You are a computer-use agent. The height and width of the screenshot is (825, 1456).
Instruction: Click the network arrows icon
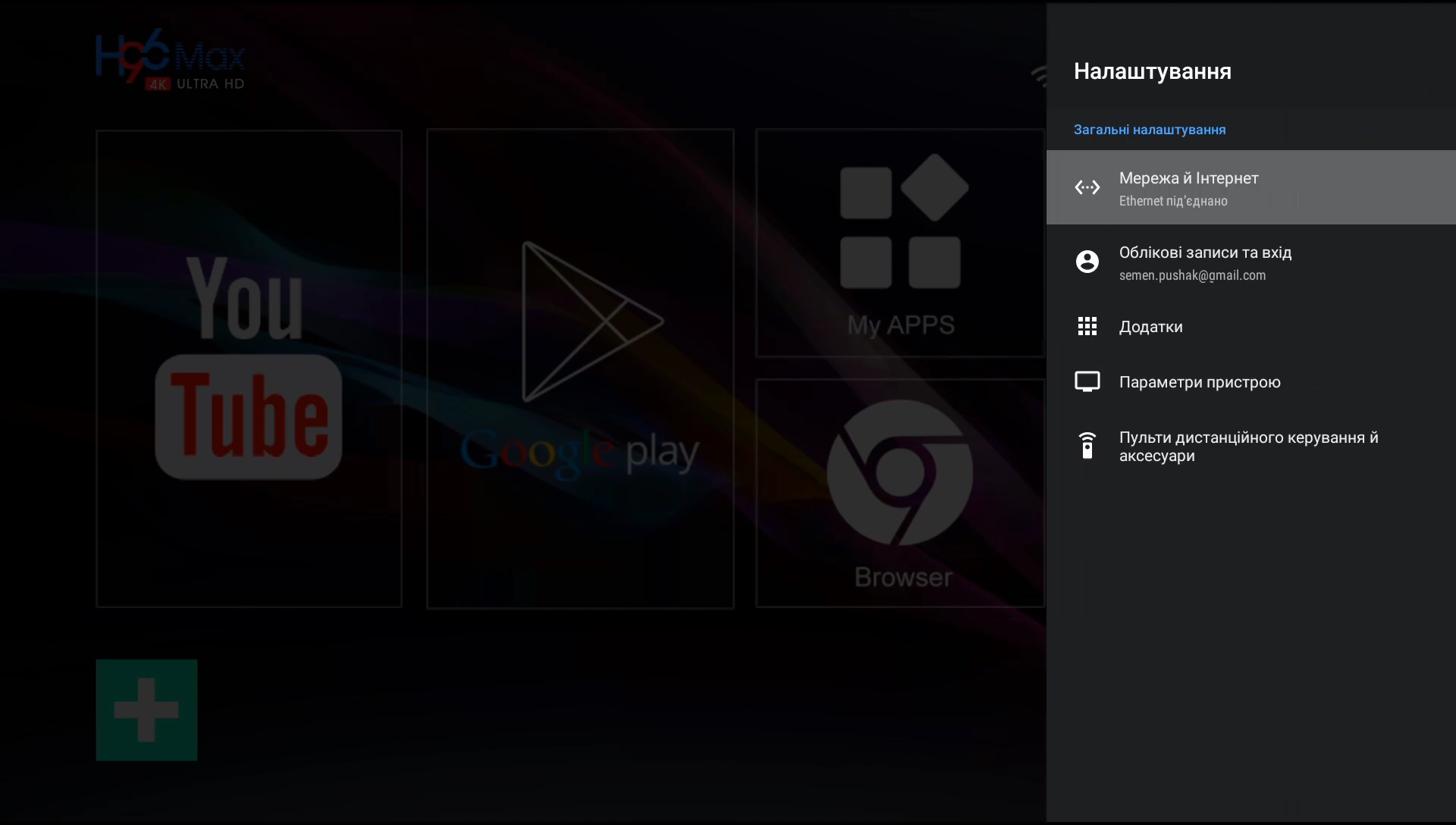1087,187
